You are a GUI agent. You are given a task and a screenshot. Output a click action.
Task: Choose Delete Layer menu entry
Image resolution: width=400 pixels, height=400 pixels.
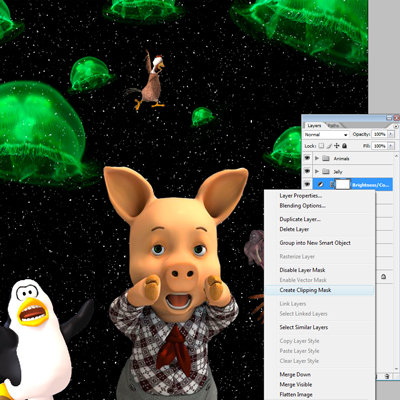coord(294,229)
